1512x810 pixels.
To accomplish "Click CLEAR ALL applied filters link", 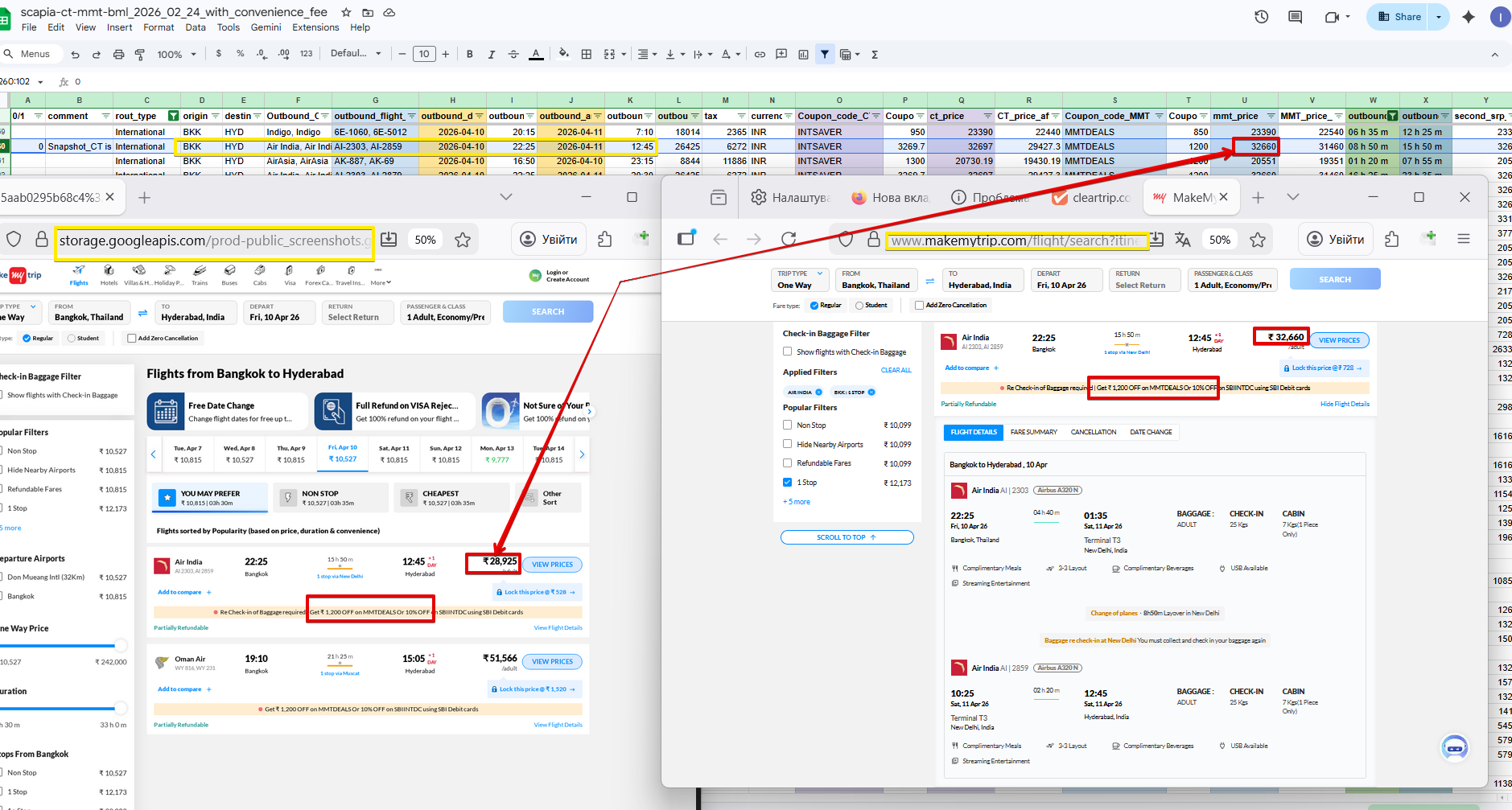I will tap(896, 370).
